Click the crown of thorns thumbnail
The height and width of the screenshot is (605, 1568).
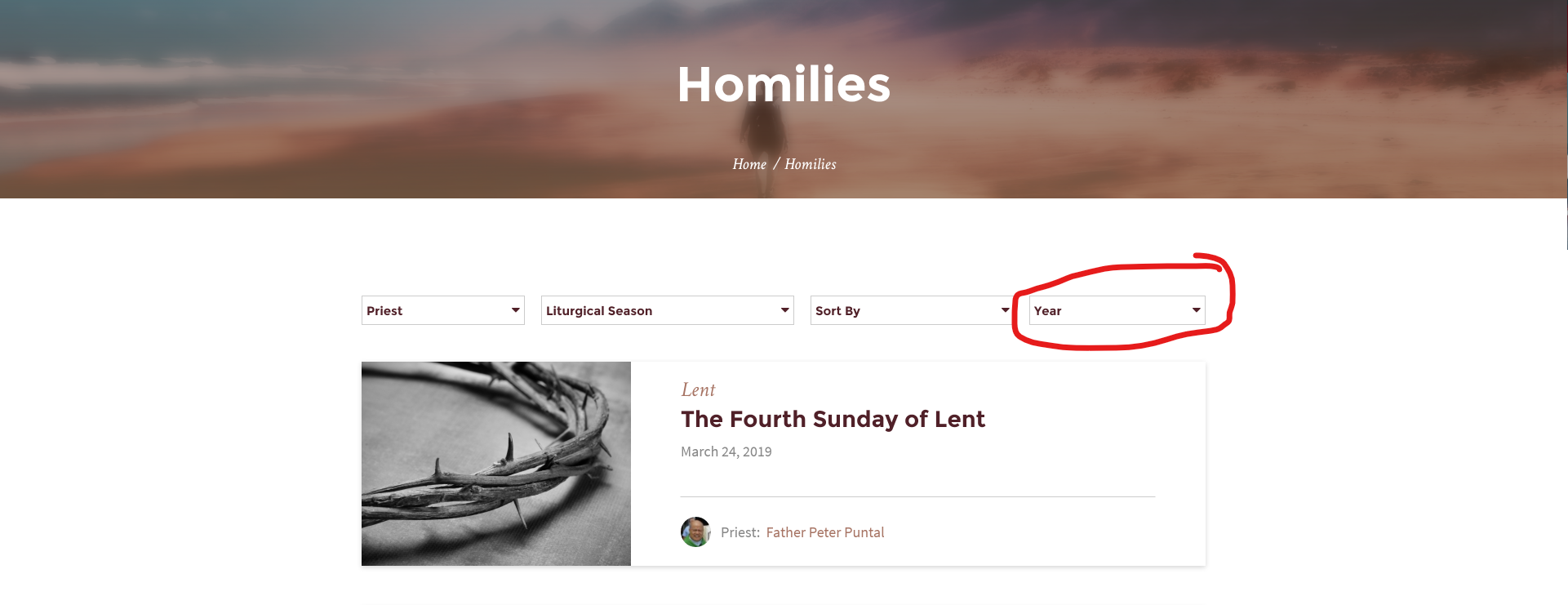point(496,464)
